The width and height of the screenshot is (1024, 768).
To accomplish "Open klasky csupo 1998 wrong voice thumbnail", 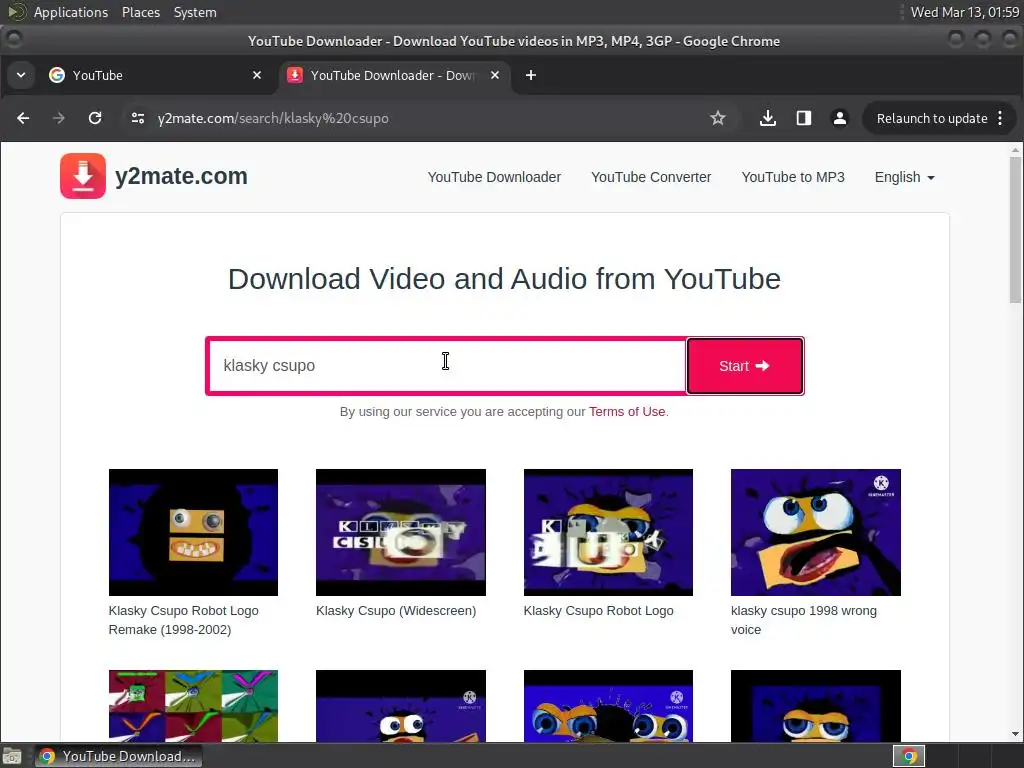I will [816, 532].
